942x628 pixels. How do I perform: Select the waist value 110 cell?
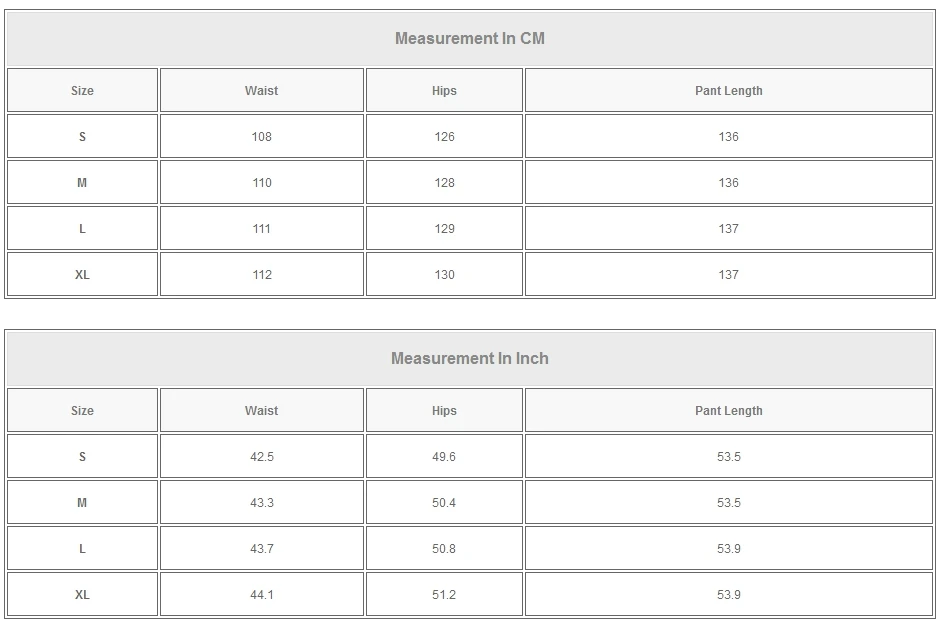(261, 183)
